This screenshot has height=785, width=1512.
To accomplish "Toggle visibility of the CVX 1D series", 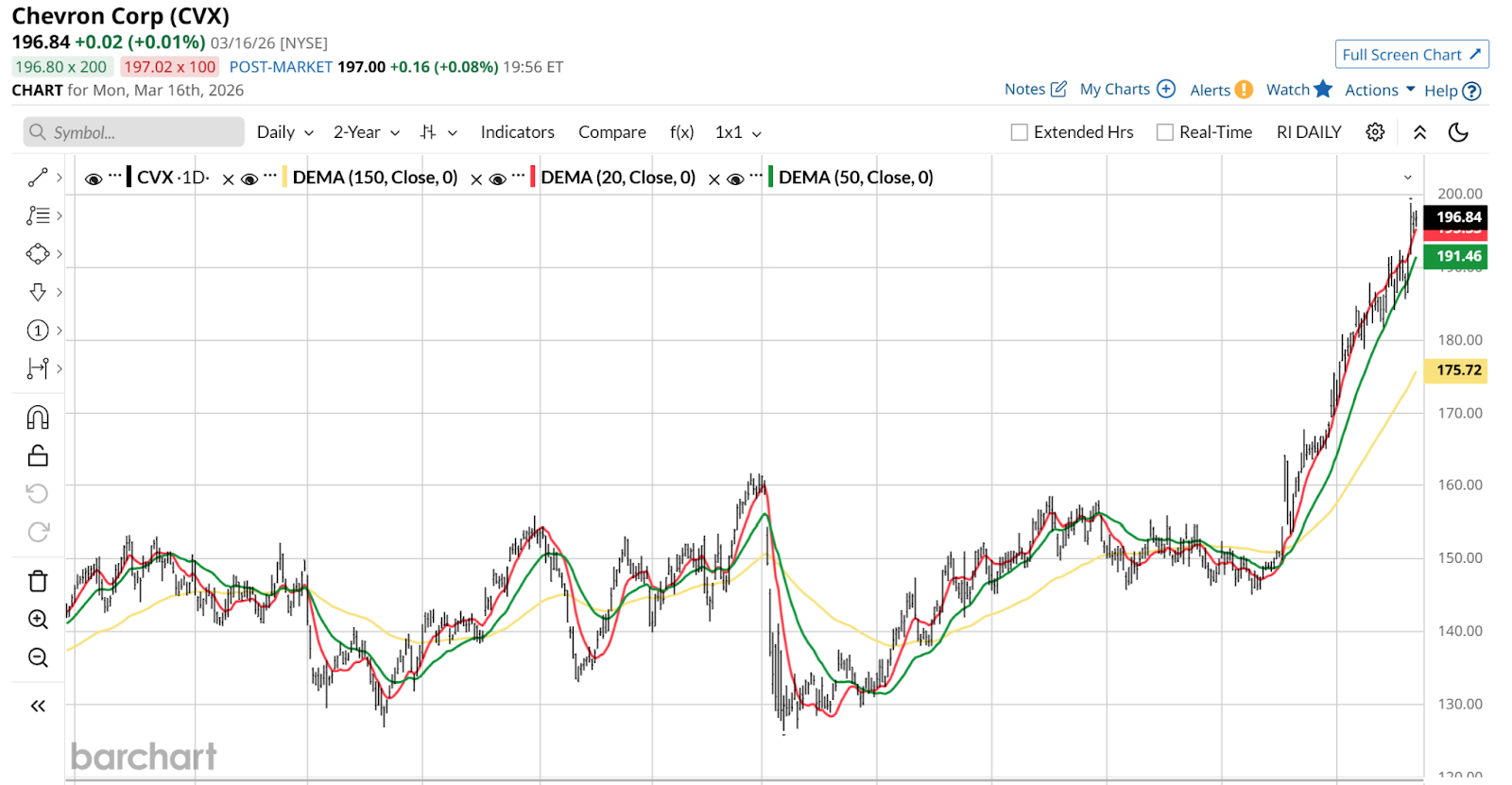I will [x=94, y=179].
